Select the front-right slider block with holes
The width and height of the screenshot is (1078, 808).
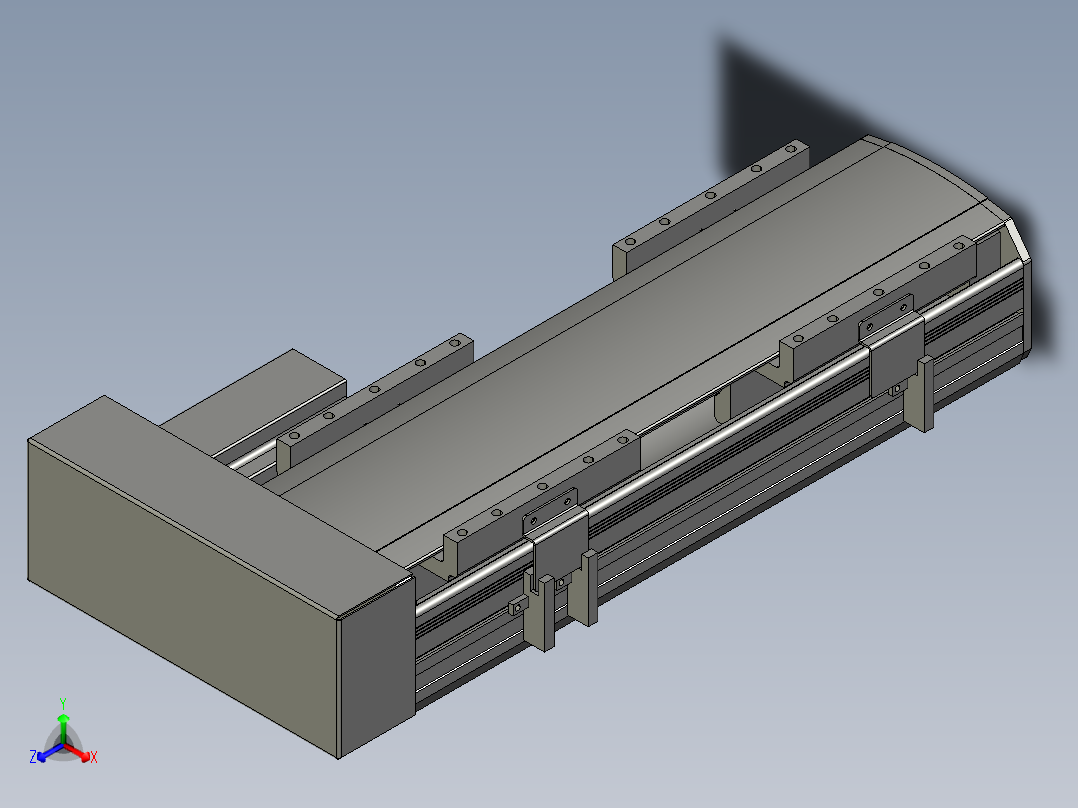coord(878,307)
